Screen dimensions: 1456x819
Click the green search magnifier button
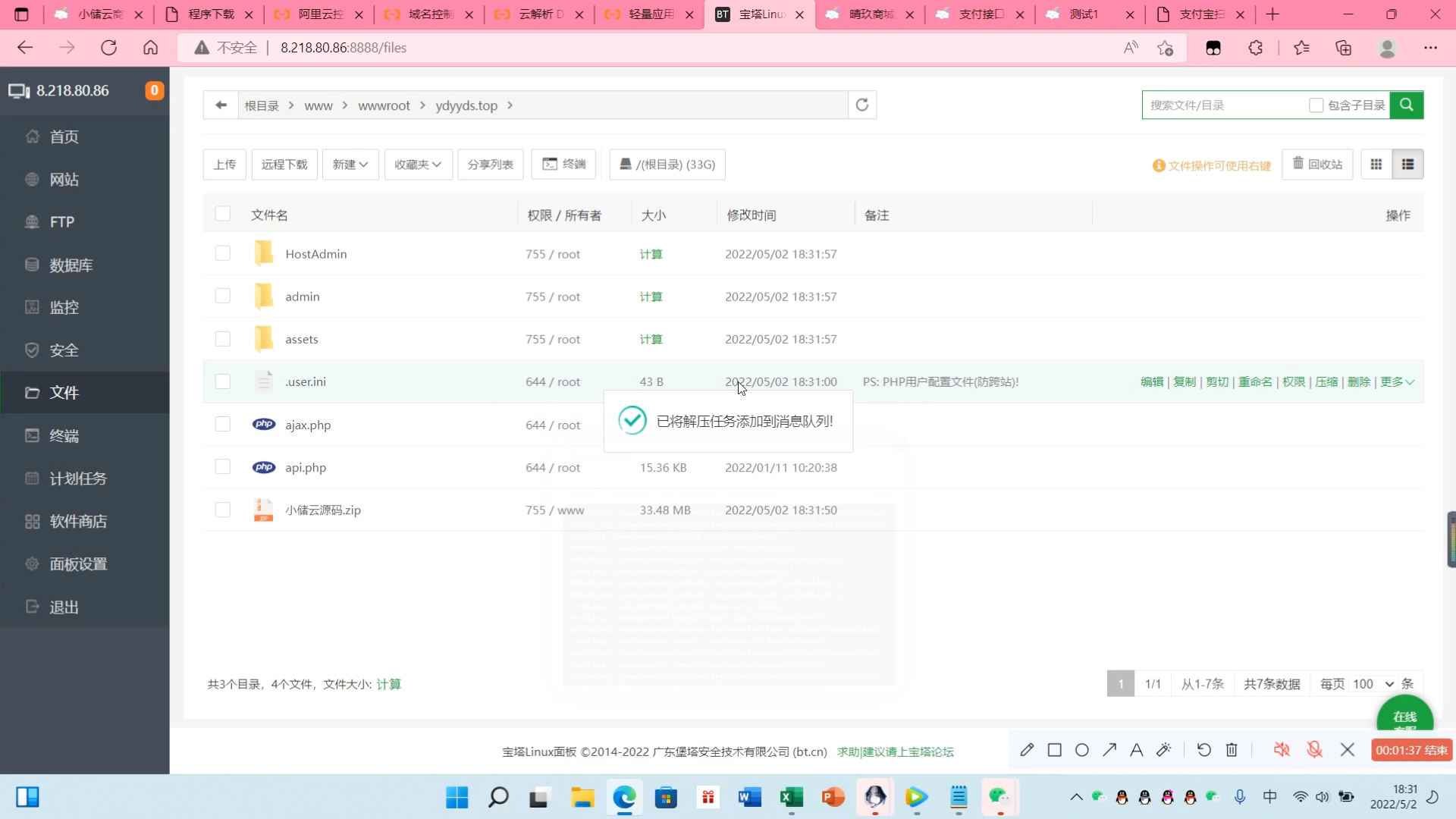pos(1407,105)
